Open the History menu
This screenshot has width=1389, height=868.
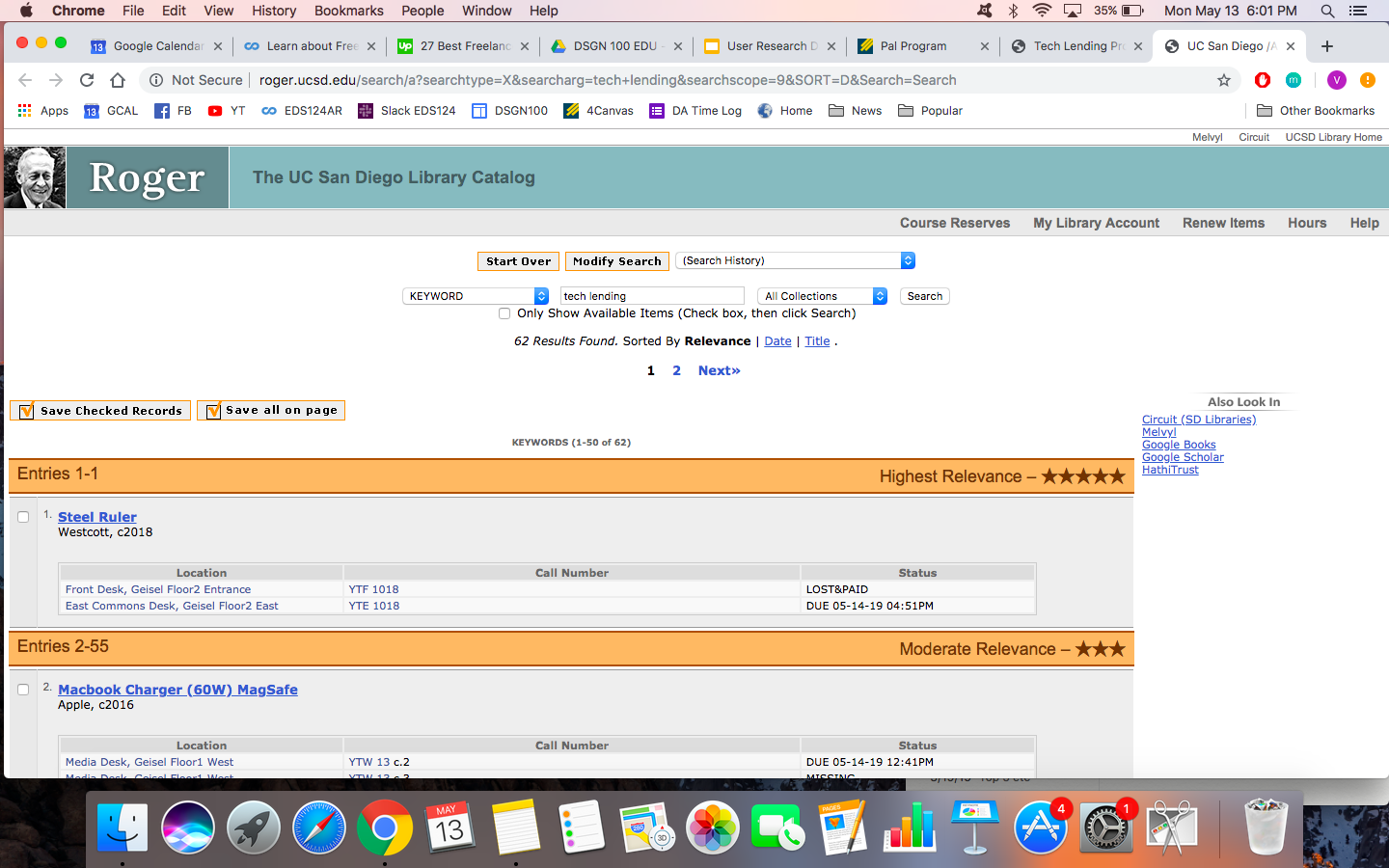[x=274, y=11]
